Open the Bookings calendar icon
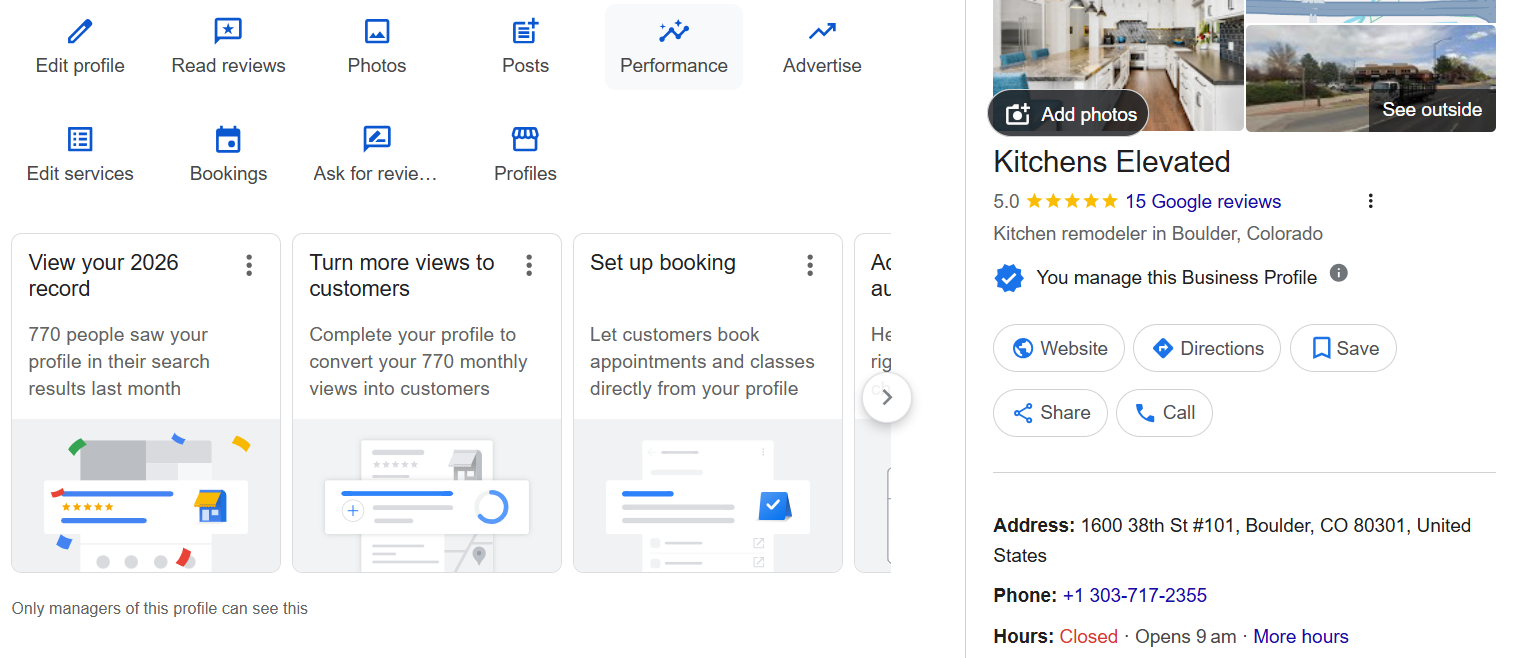Screen dimensions: 1513x658 tap(228, 139)
